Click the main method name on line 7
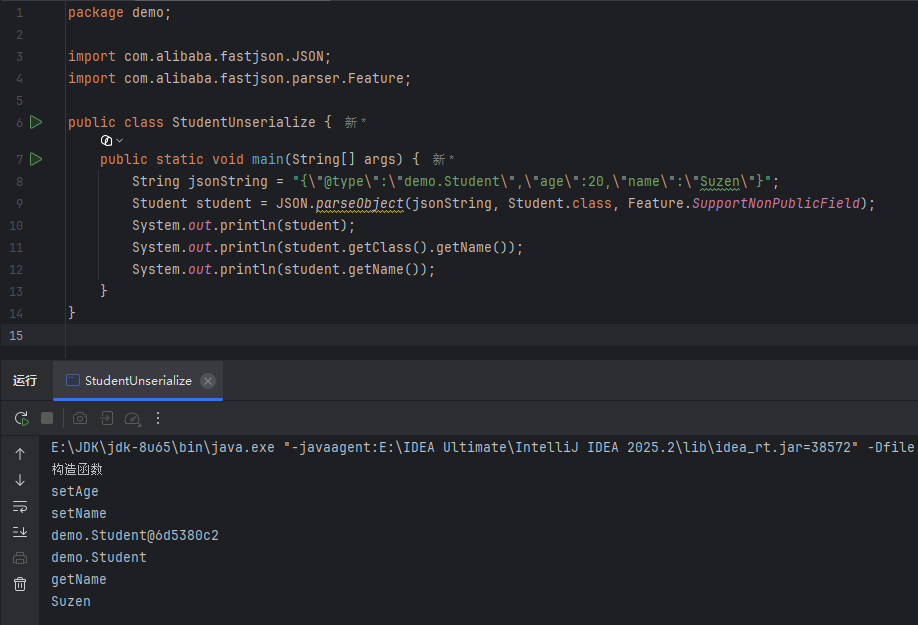 coord(268,159)
